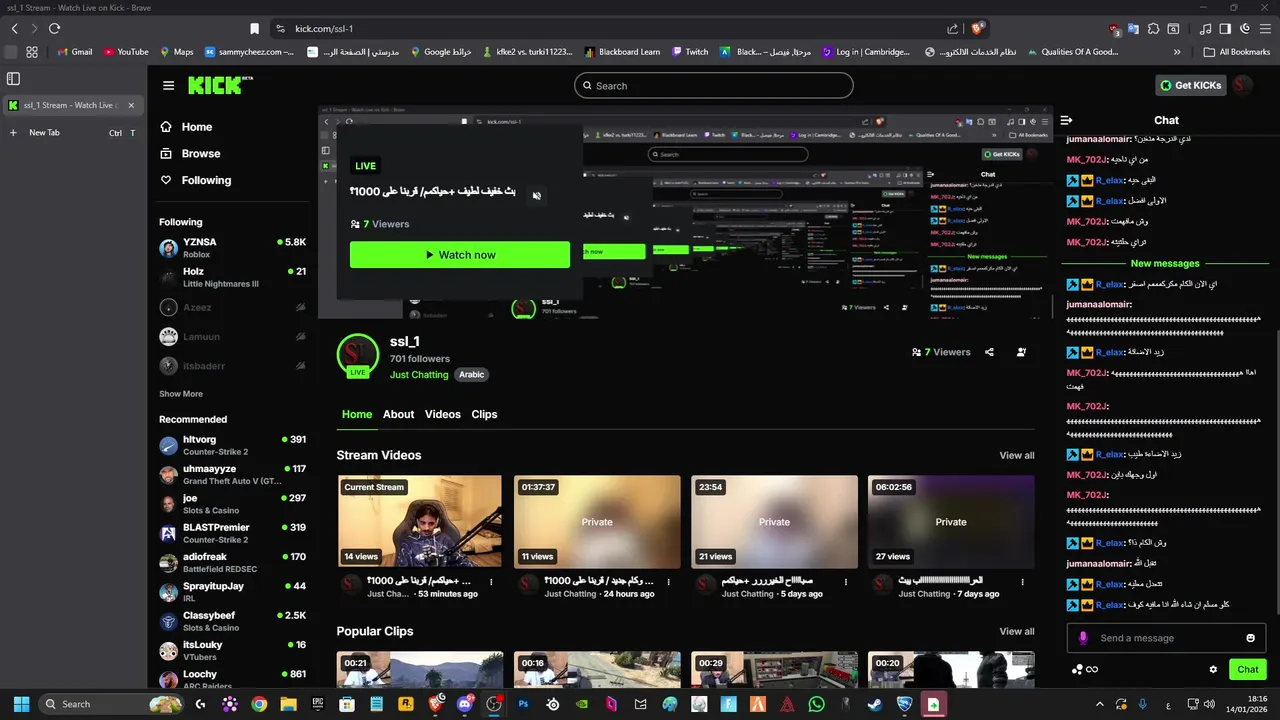Open options for 11 views video

click(669, 581)
